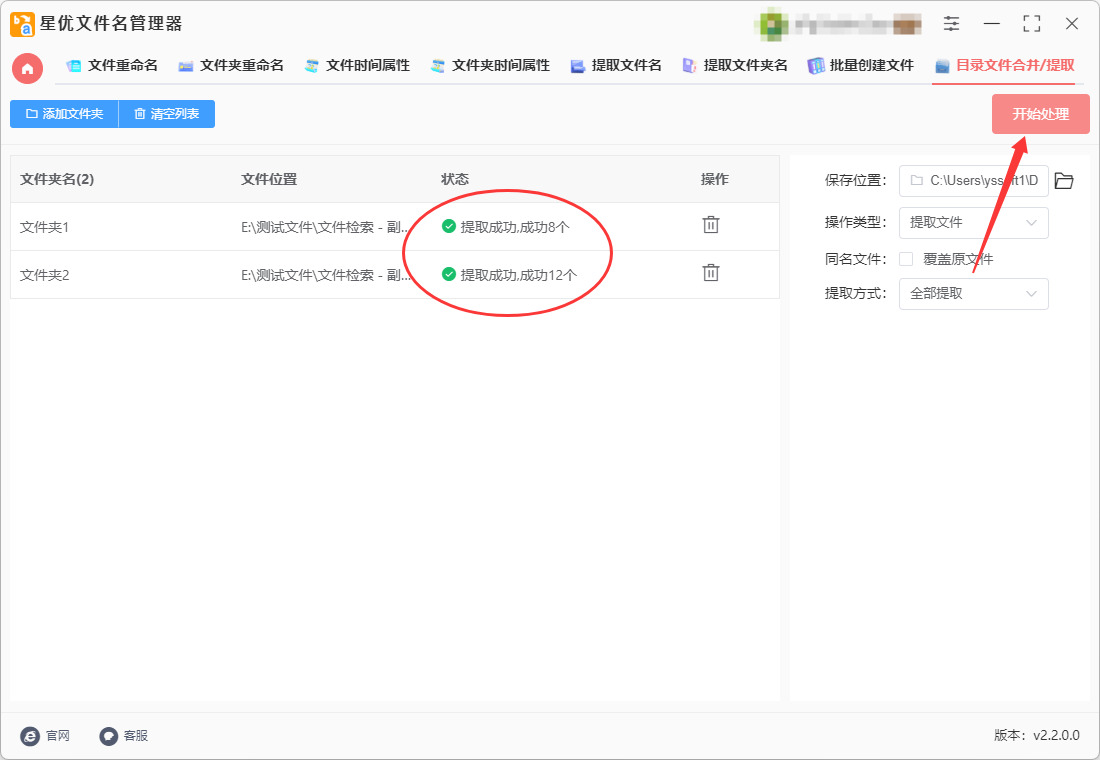Delete 文件夹2 row with trash icon
The width and height of the screenshot is (1100, 760).
pyautogui.click(x=711, y=272)
